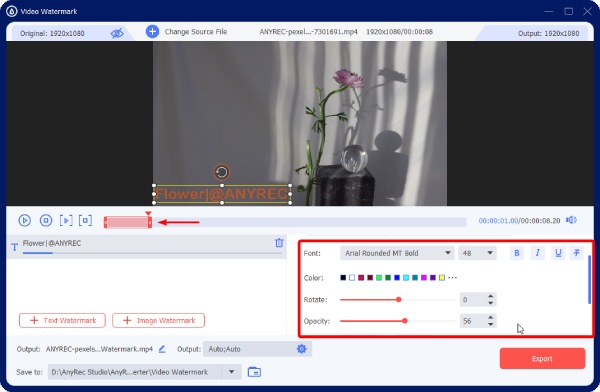Click the Rotate slider handle
The height and width of the screenshot is (392, 600).
click(x=398, y=299)
